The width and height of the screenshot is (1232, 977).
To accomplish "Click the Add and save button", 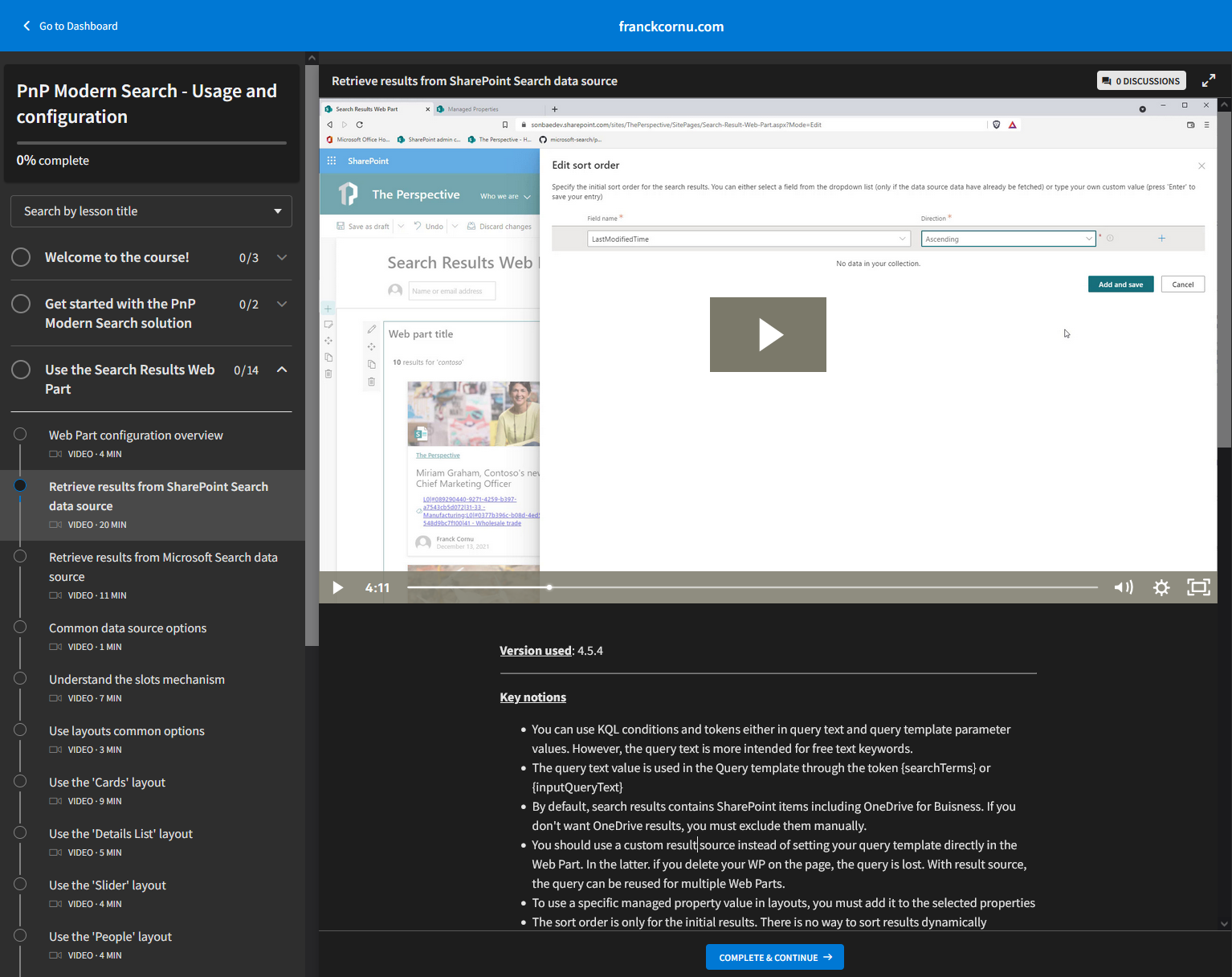I will [x=1120, y=284].
